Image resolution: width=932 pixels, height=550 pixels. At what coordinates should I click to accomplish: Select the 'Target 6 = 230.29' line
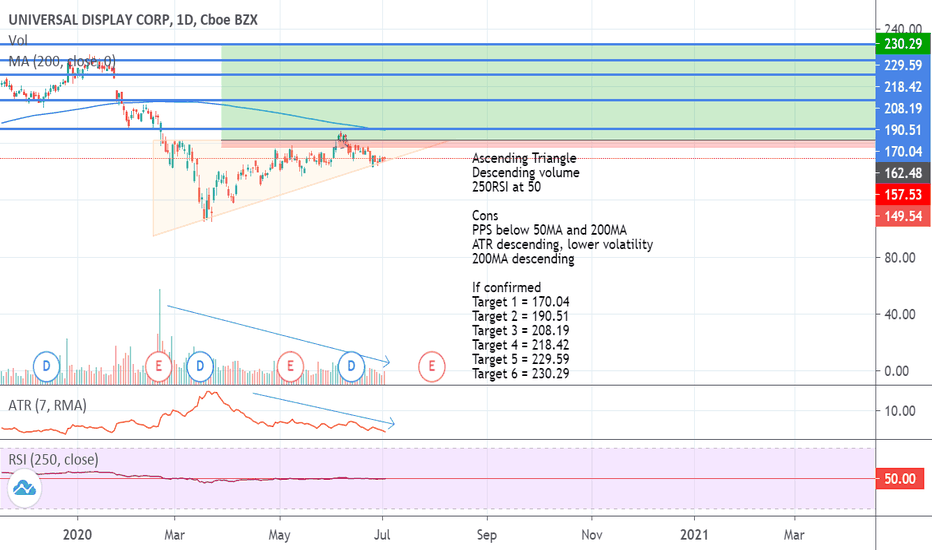tap(521, 373)
